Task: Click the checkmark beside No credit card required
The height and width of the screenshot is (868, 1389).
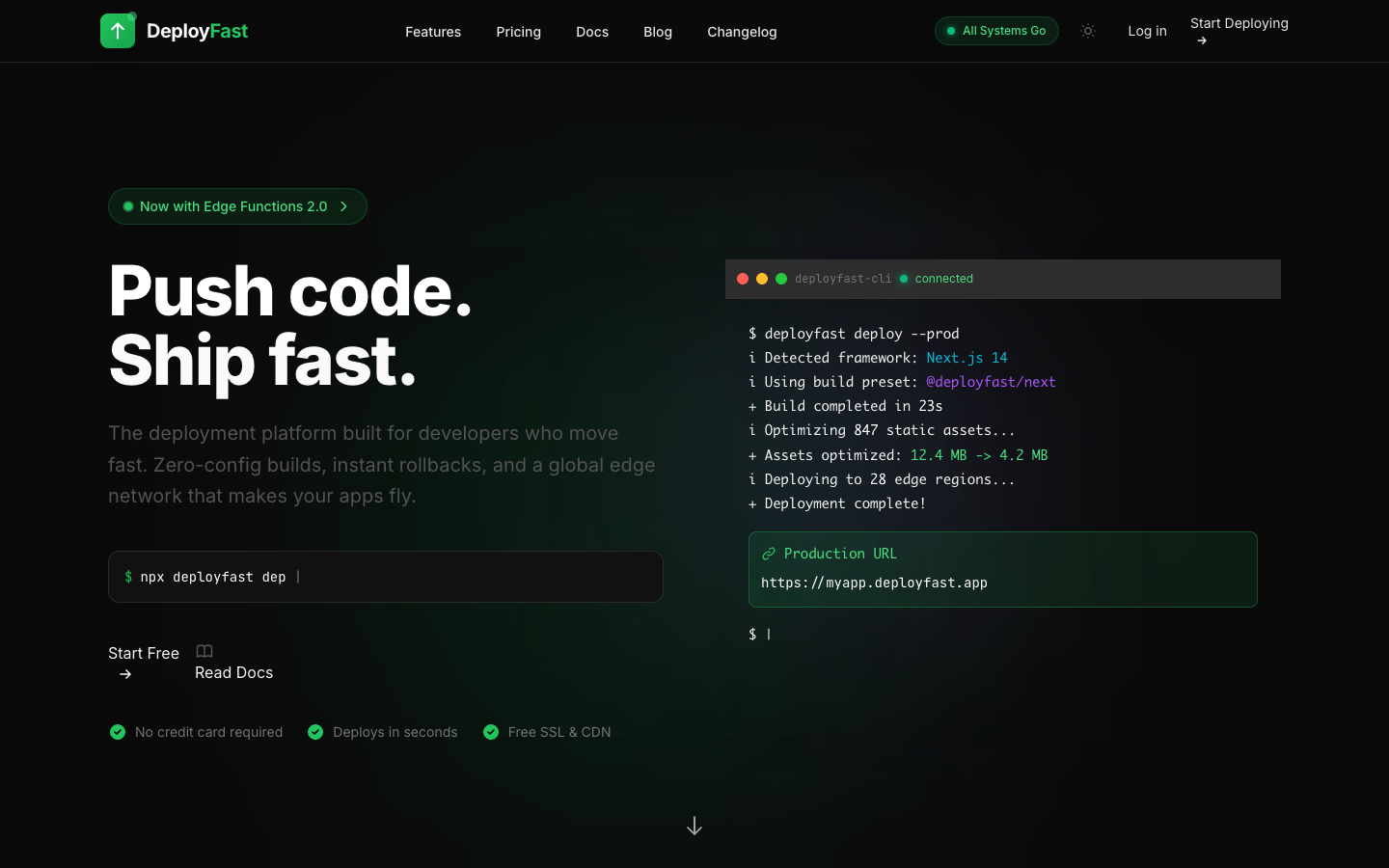Action: pyautogui.click(x=118, y=732)
